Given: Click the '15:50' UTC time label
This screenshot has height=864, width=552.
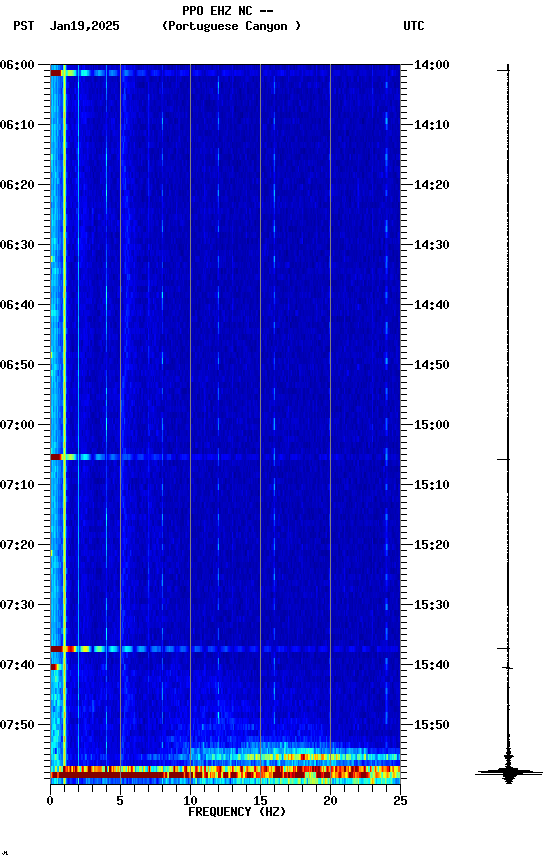Looking at the screenshot, I should pyautogui.click(x=432, y=726).
